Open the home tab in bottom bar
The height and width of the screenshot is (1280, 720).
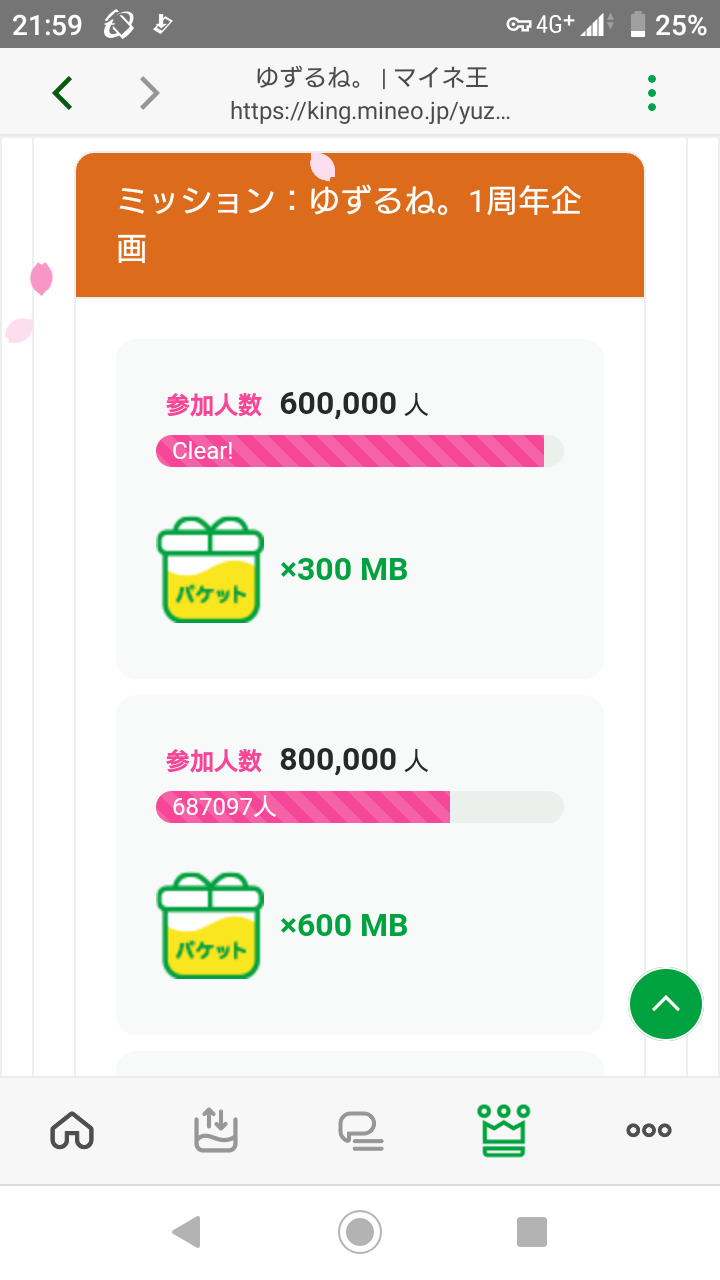pos(72,1130)
